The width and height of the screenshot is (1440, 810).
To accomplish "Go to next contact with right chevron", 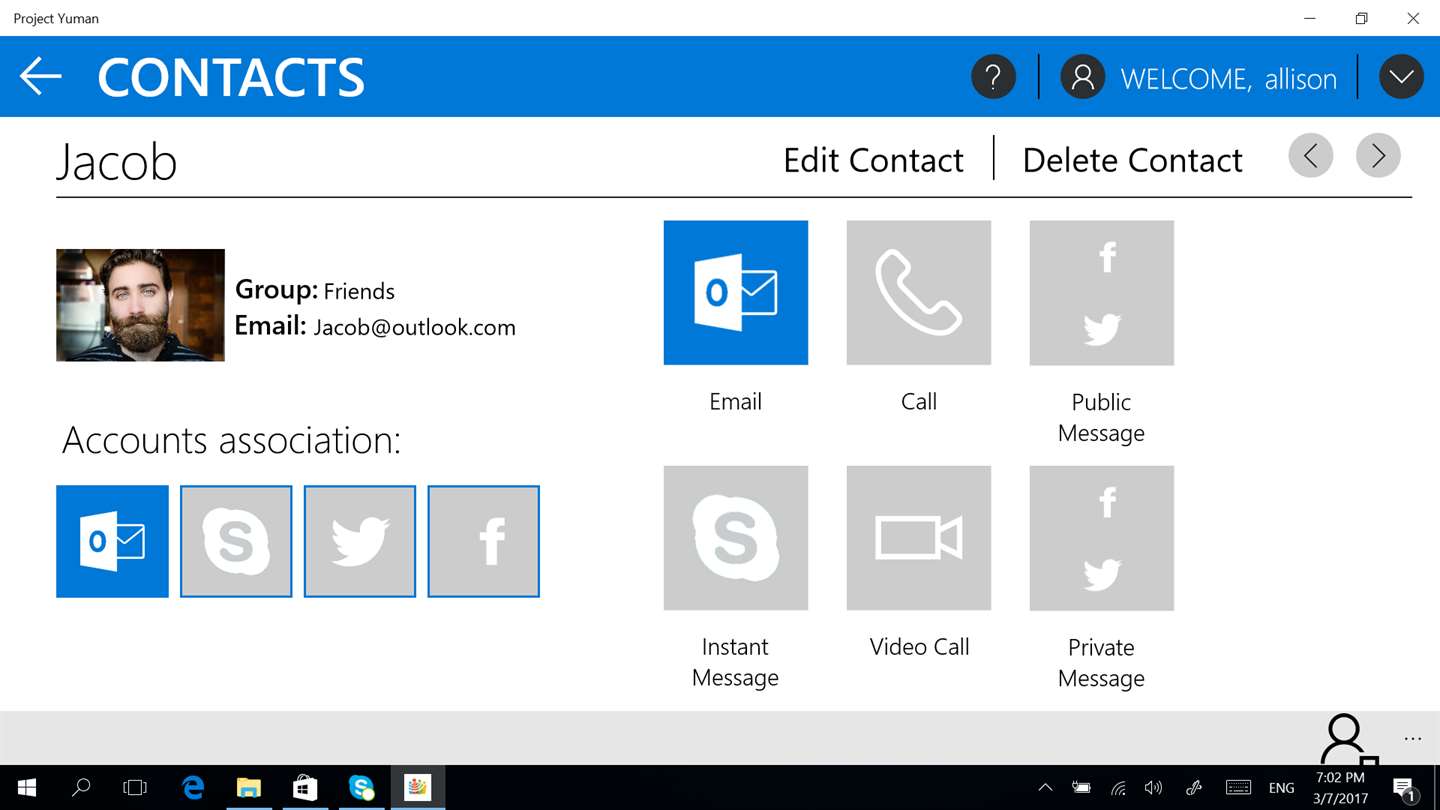I will (x=1378, y=156).
